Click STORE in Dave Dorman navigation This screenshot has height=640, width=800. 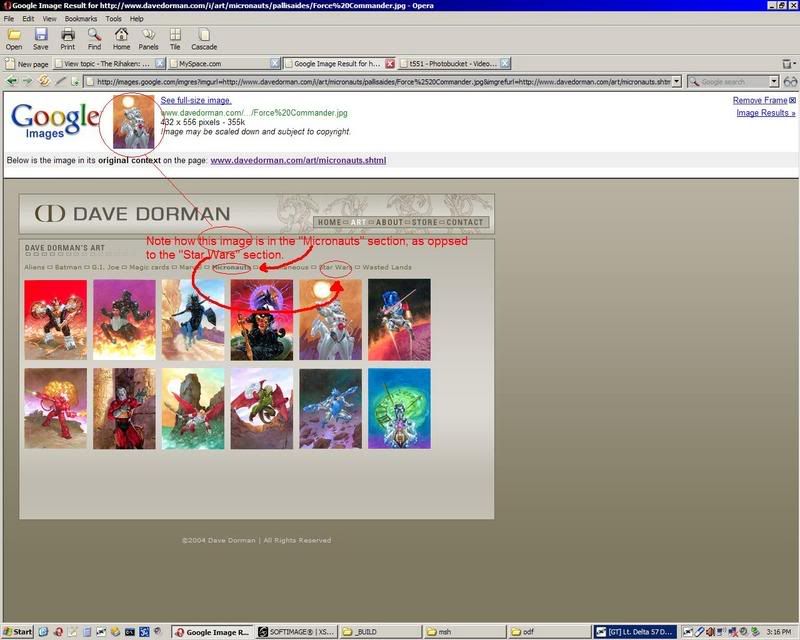tap(424, 222)
